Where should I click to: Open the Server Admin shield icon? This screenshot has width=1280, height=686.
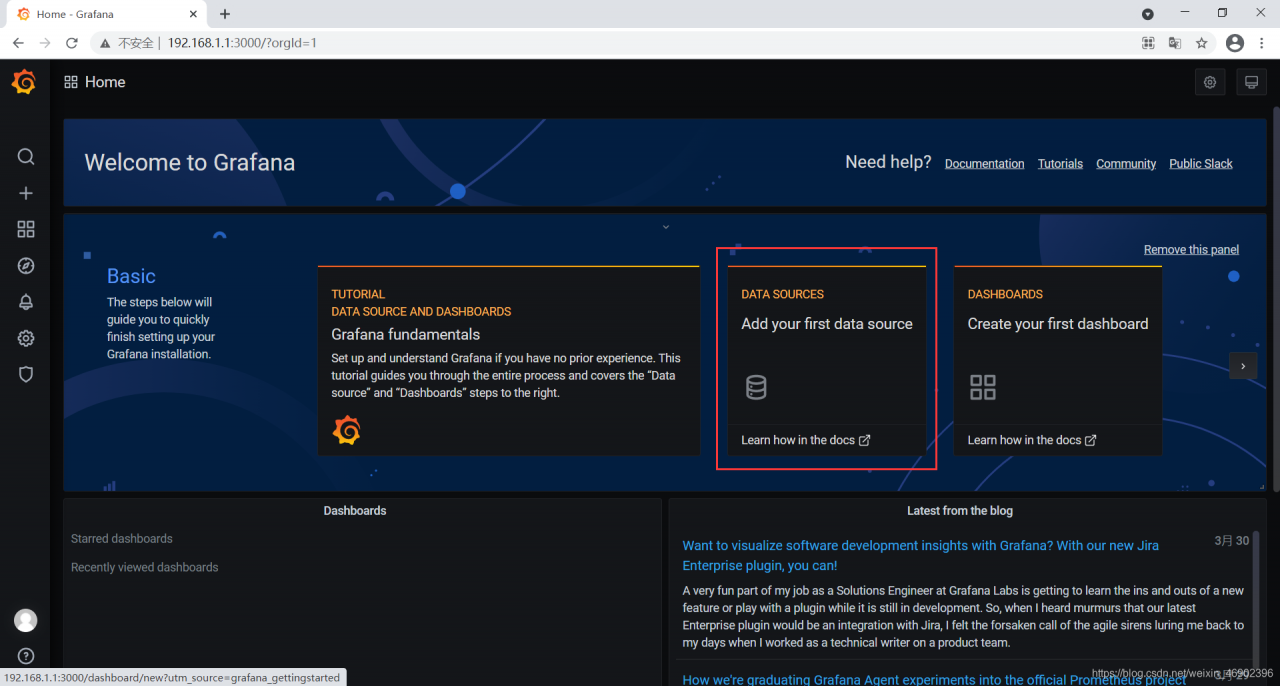click(x=26, y=374)
